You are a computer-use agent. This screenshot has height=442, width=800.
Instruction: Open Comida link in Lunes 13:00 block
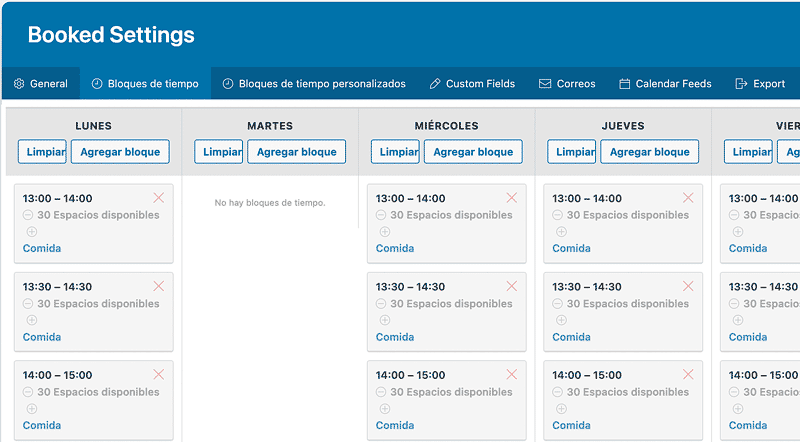42,248
